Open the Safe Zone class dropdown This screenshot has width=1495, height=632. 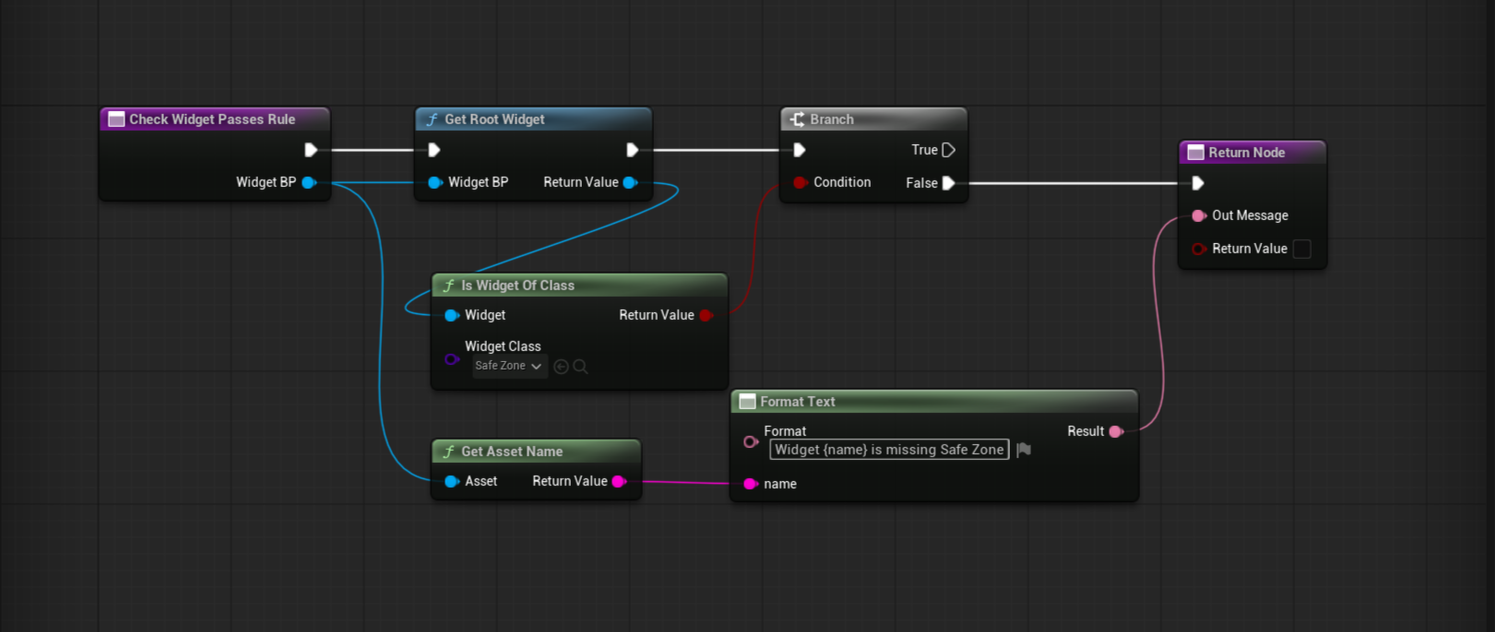click(x=509, y=366)
